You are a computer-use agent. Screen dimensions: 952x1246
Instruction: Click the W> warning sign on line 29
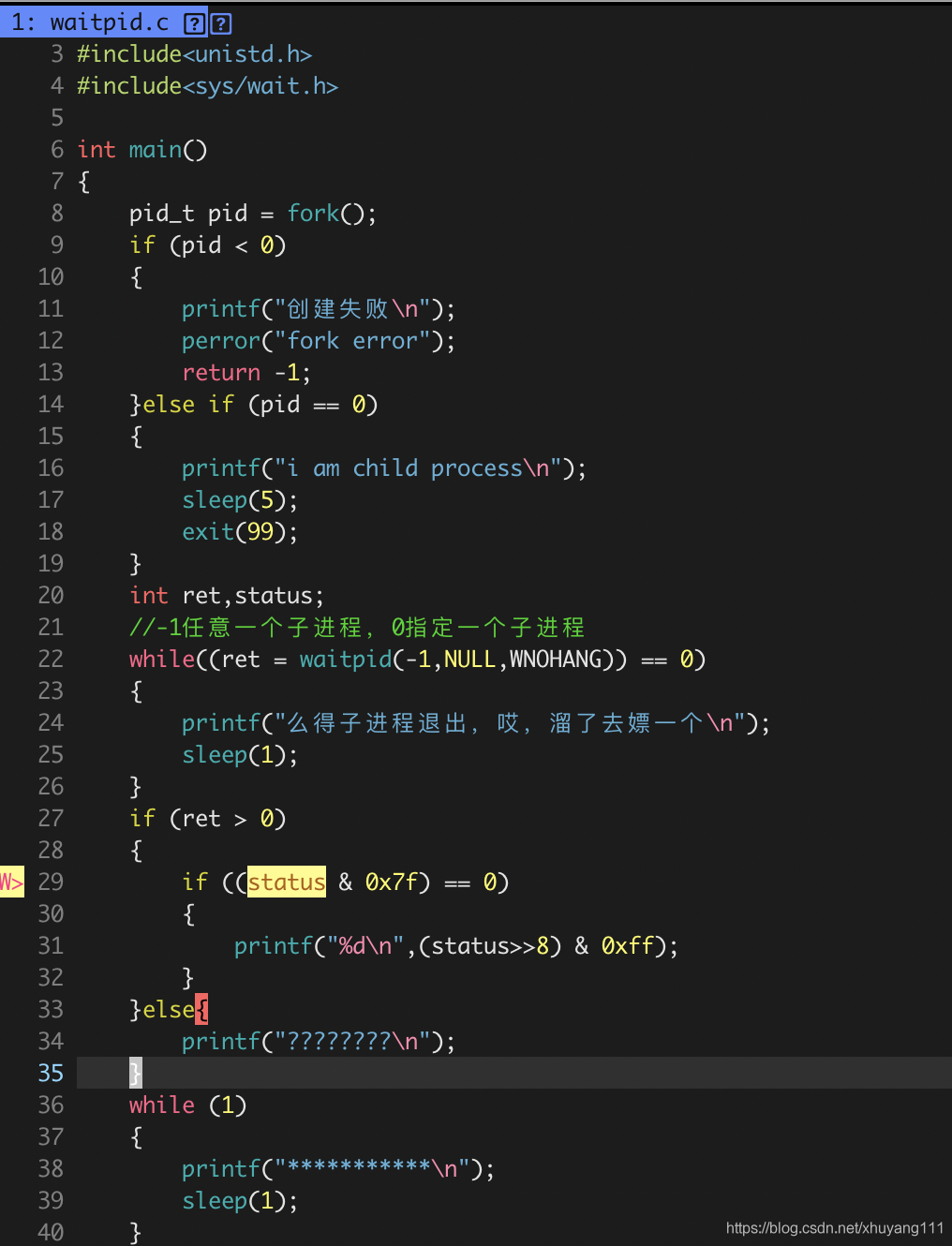[x=12, y=882]
